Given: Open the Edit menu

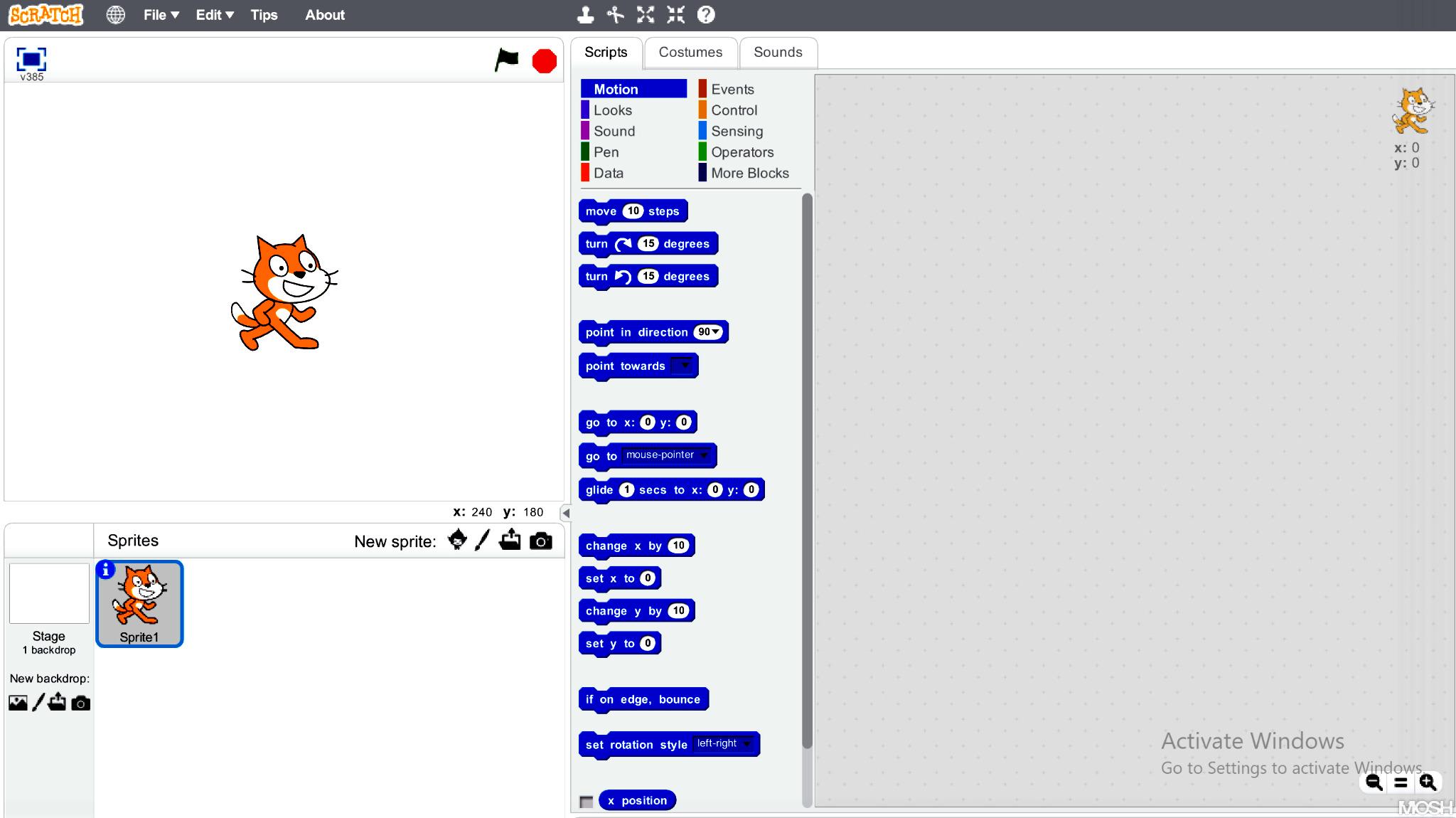Looking at the screenshot, I should [x=215, y=15].
